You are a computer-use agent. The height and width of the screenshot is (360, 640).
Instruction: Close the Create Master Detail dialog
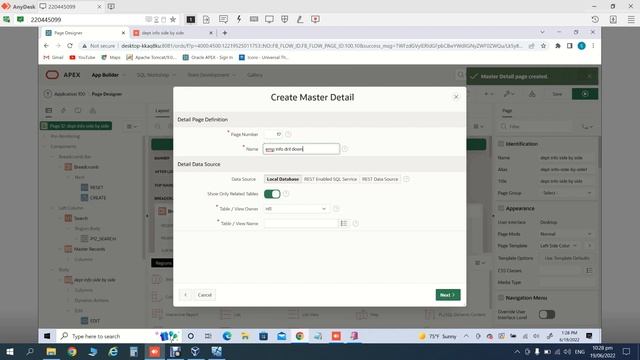(x=456, y=97)
